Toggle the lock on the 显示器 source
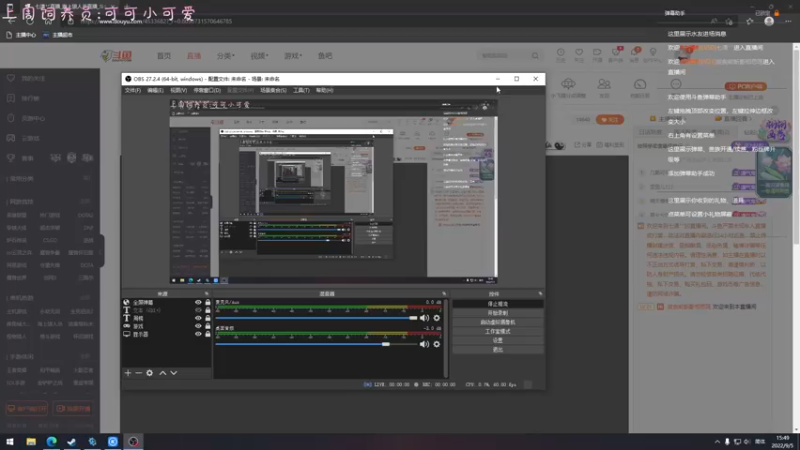Viewport: 800px width, 450px height. click(208, 334)
